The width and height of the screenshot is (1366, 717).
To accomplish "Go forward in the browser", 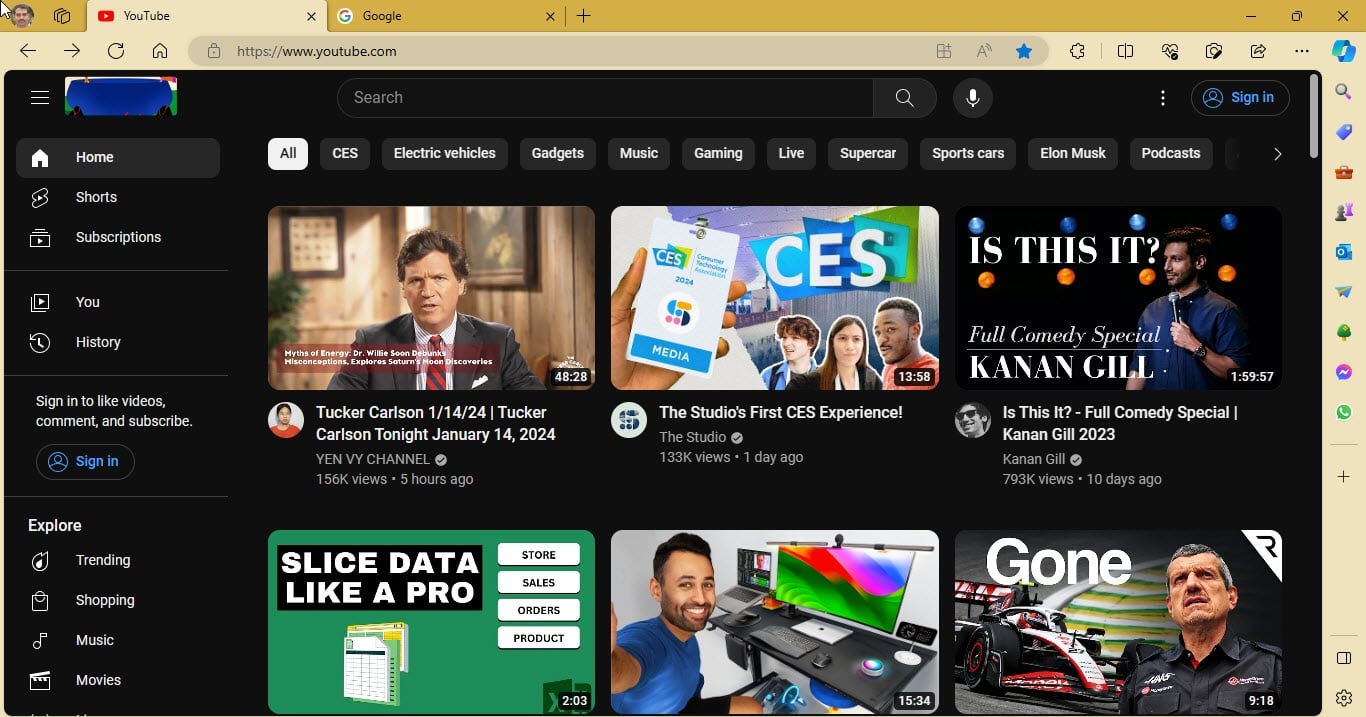I will (72, 51).
